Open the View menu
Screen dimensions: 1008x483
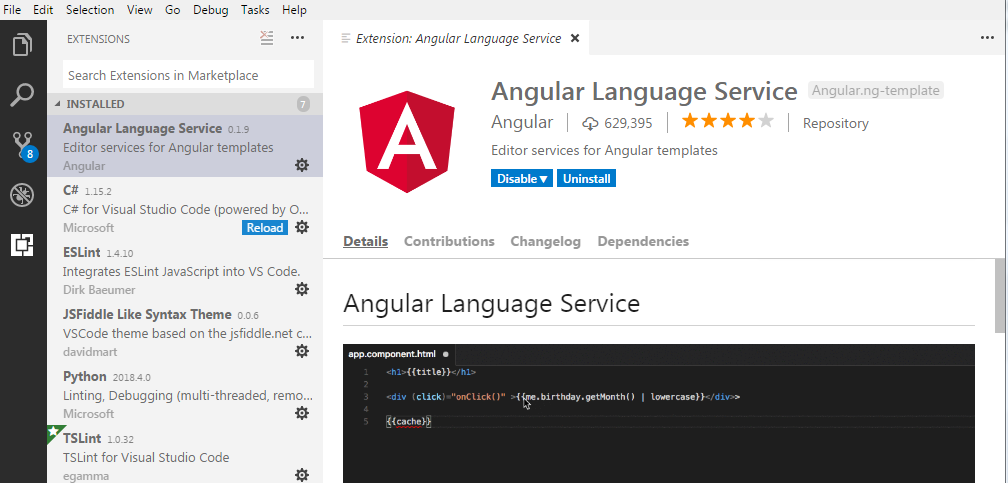[140, 10]
